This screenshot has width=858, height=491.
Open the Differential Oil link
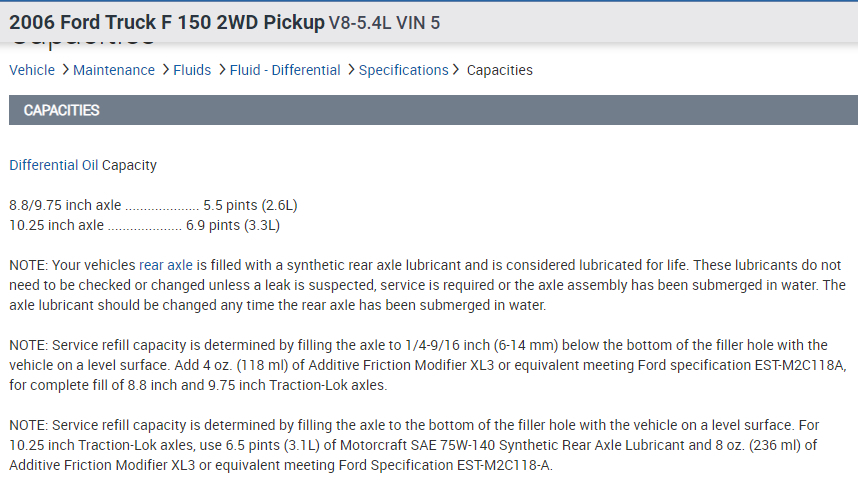tap(54, 165)
